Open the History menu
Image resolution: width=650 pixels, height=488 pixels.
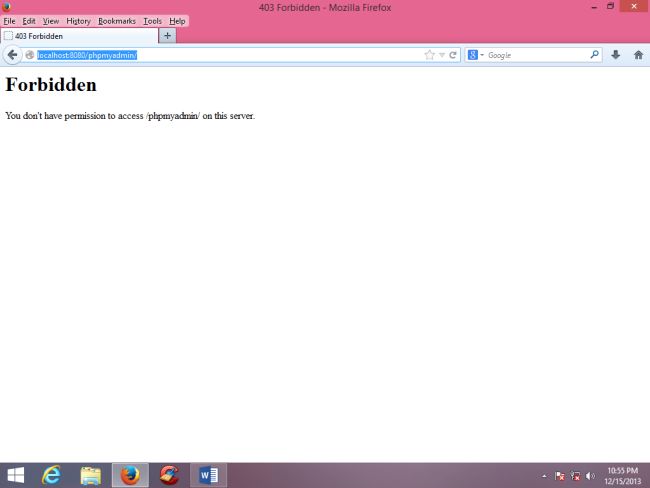tap(78, 21)
